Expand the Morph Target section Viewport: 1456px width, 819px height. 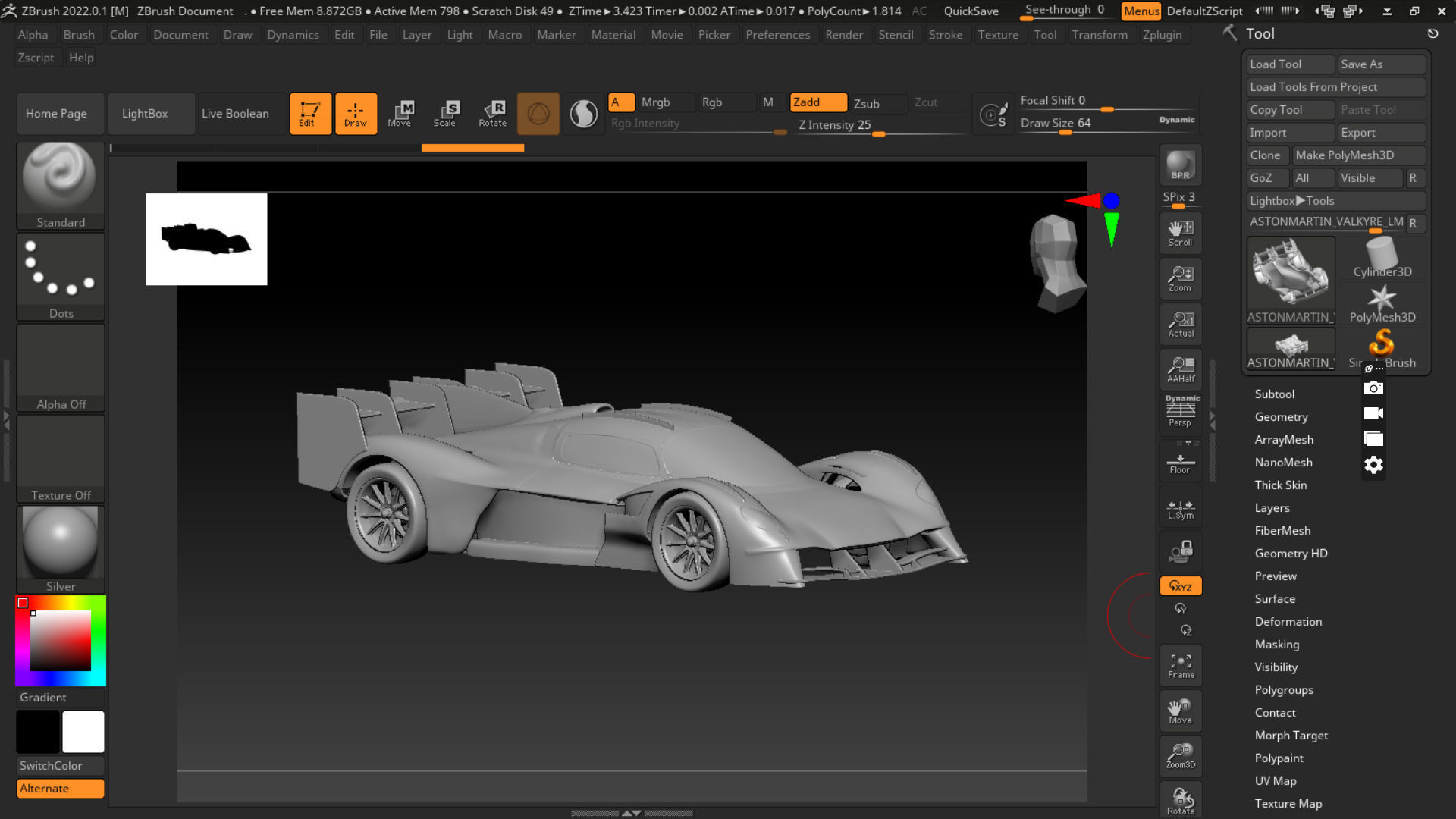1291,736
